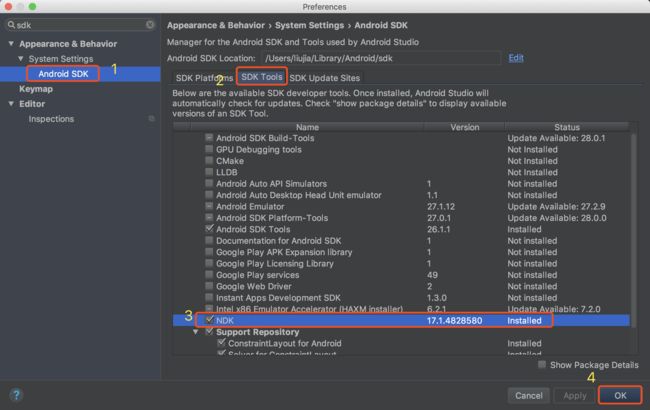Click the Cancel button
Screen dimensions: 650x410
coord(529,395)
